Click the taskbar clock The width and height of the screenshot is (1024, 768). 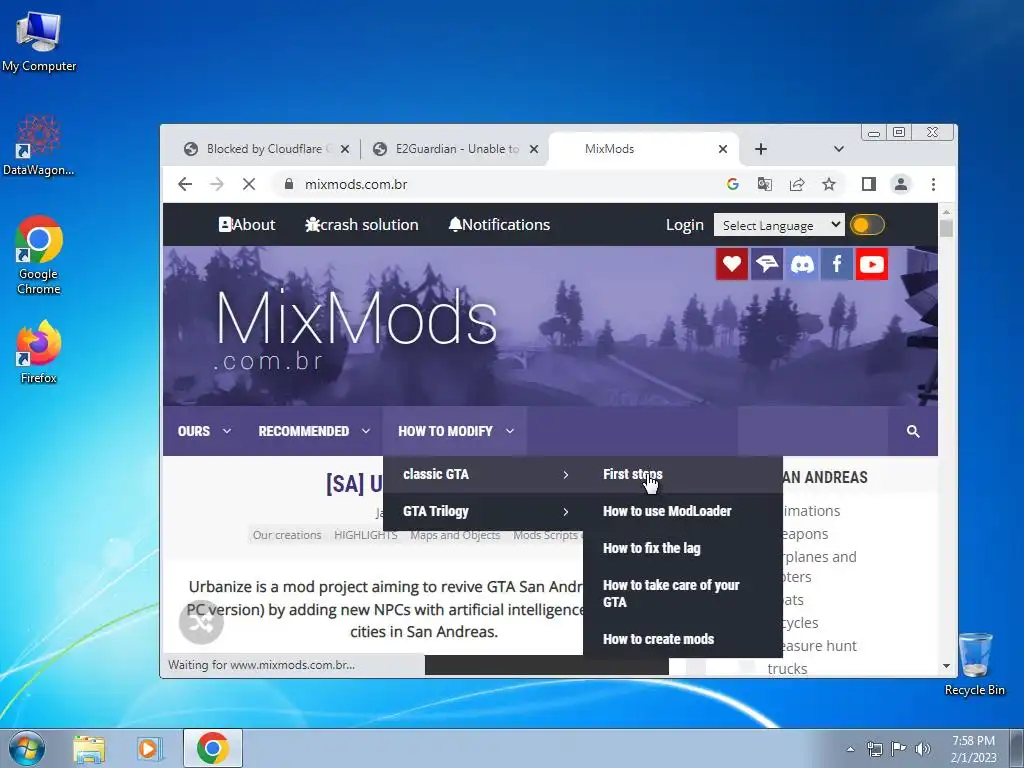[973, 749]
